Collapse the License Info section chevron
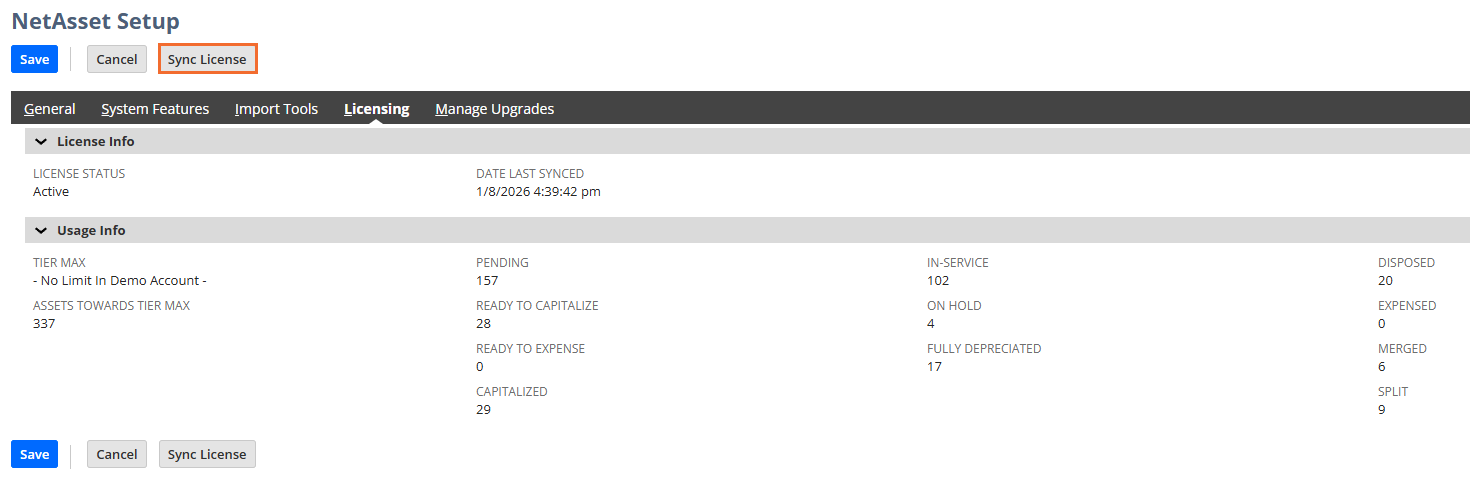1470x485 pixels. pyautogui.click(x=41, y=142)
